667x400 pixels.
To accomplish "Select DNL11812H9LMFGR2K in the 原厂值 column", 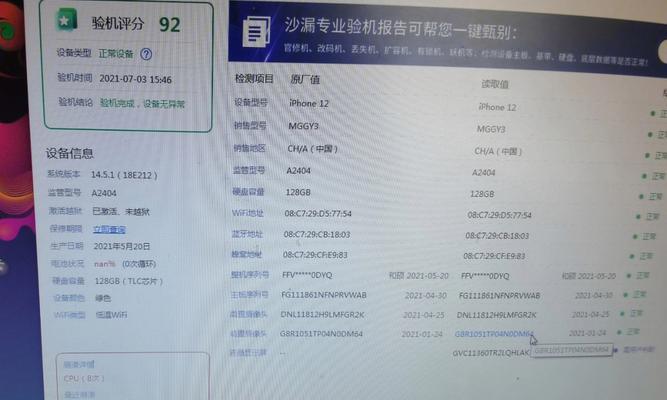I will [x=322, y=314].
